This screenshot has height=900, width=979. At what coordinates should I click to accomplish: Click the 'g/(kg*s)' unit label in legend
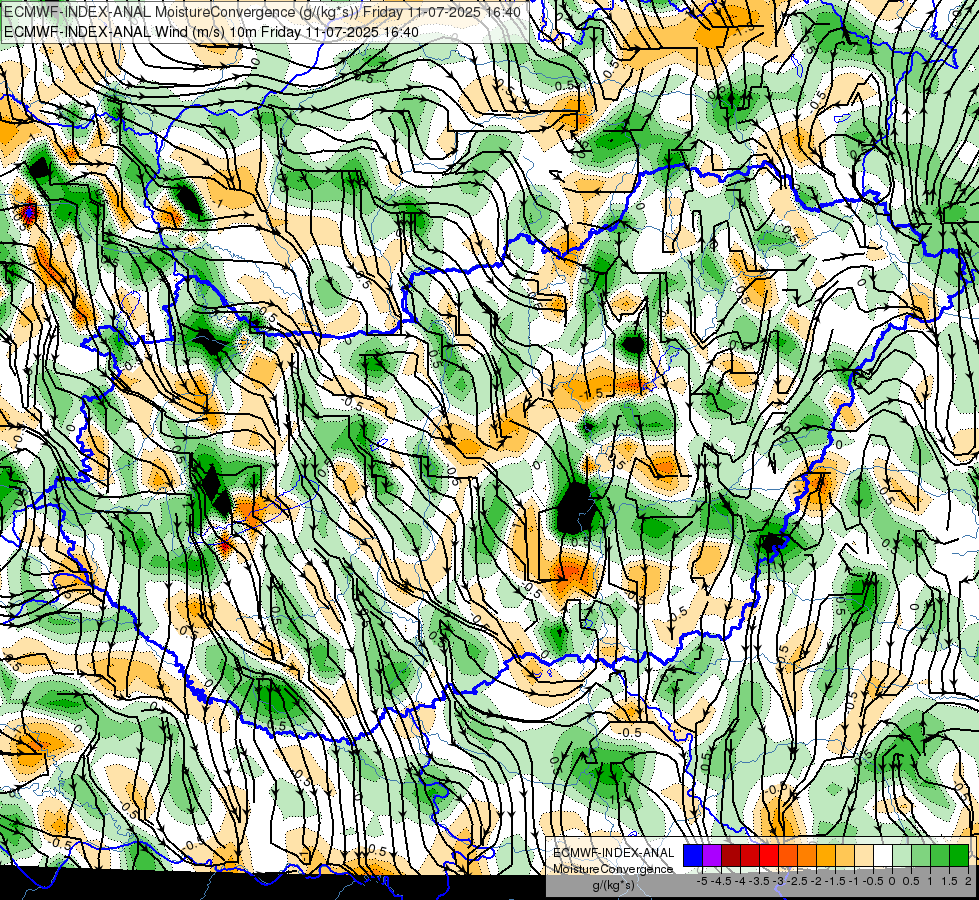pyautogui.click(x=614, y=886)
